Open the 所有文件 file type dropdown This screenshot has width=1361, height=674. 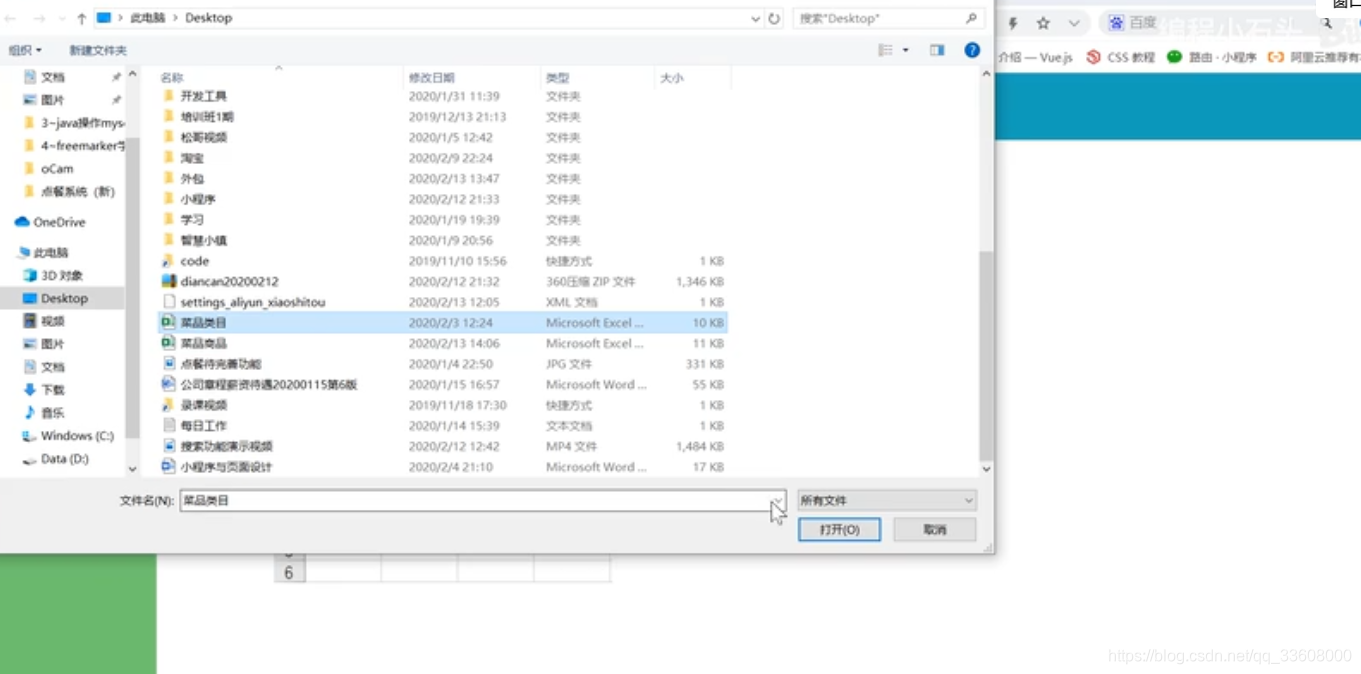point(887,500)
